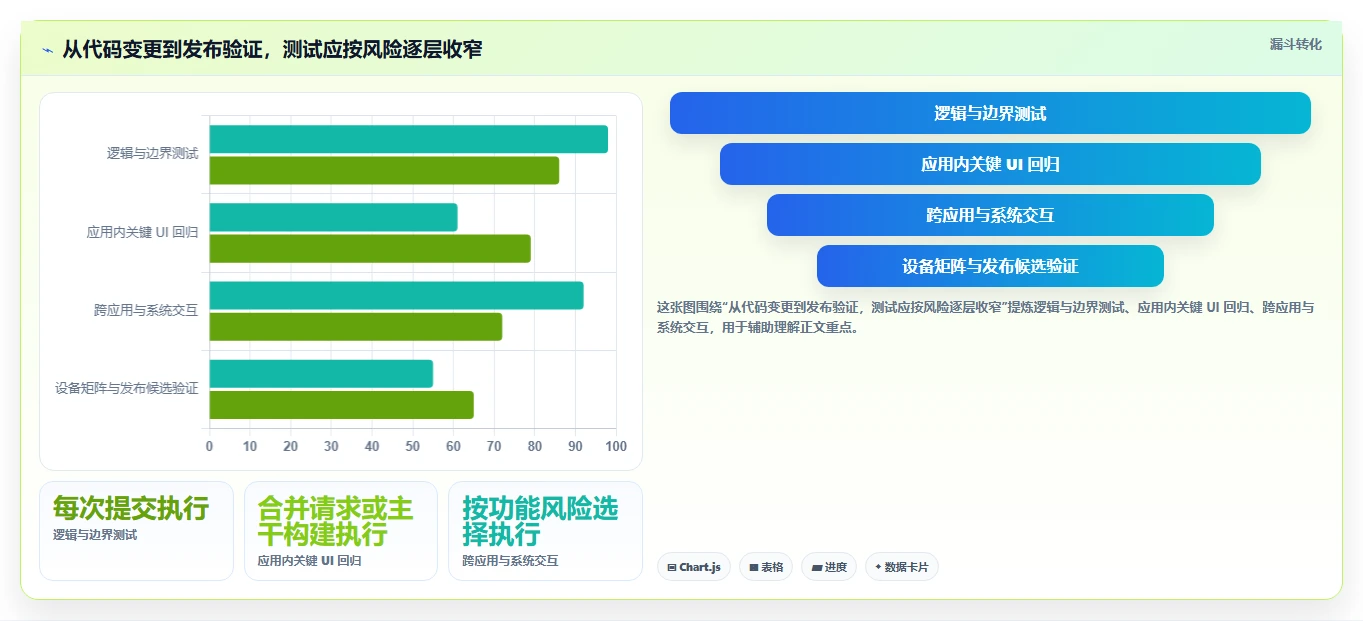Click the teal bar for 应用内关键 UI 回归
The height and width of the screenshot is (621, 1363).
click(x=333, y=217)
